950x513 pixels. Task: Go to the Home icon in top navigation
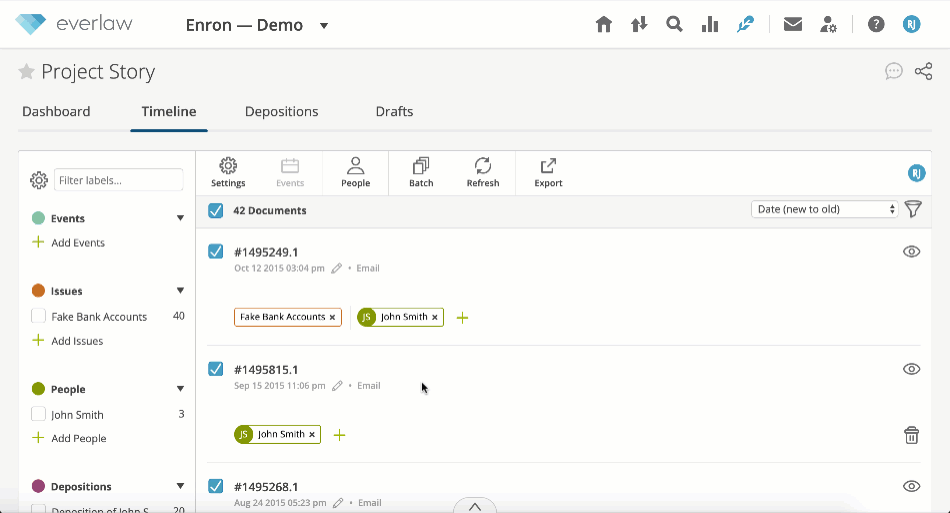603,25
